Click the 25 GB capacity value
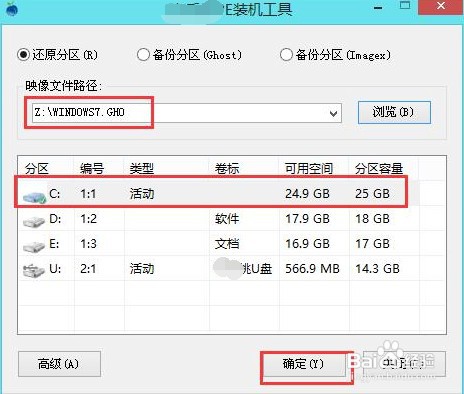This screenshot has width=464, height=394. coord(372,194)
